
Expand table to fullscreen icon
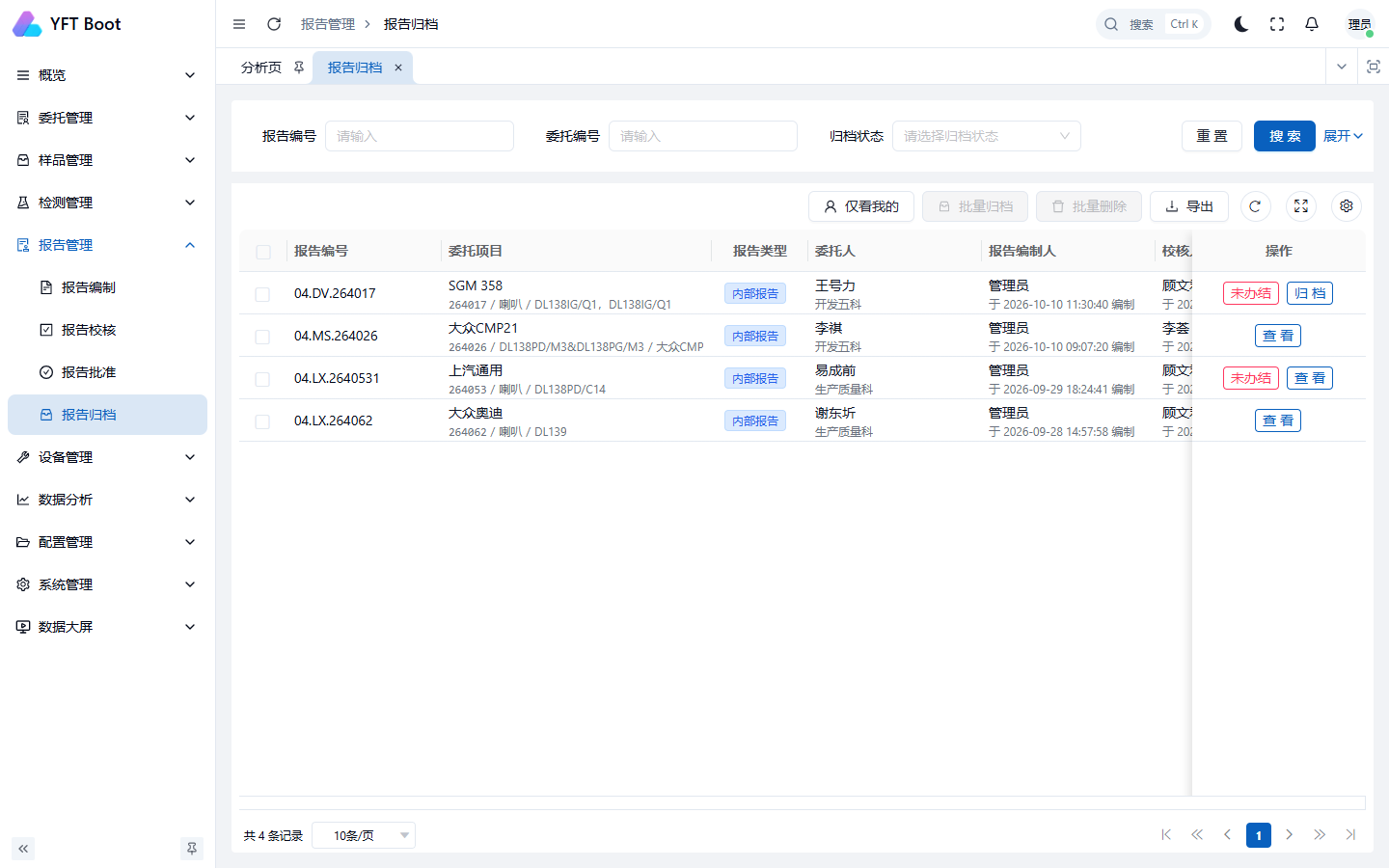[x=1301, y=206]
